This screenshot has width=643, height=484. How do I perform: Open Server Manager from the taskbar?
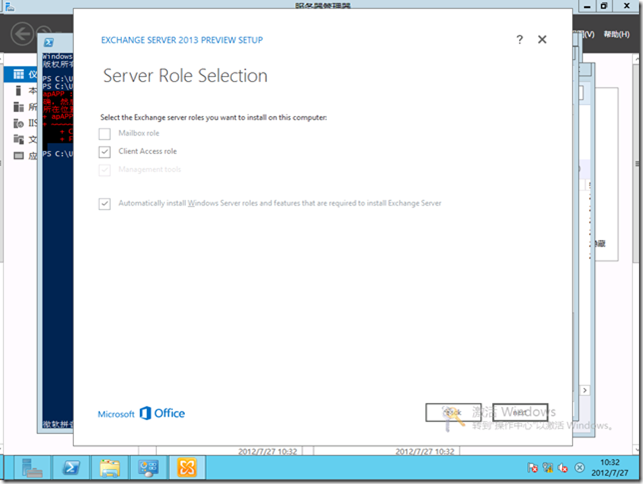[32, 468]
